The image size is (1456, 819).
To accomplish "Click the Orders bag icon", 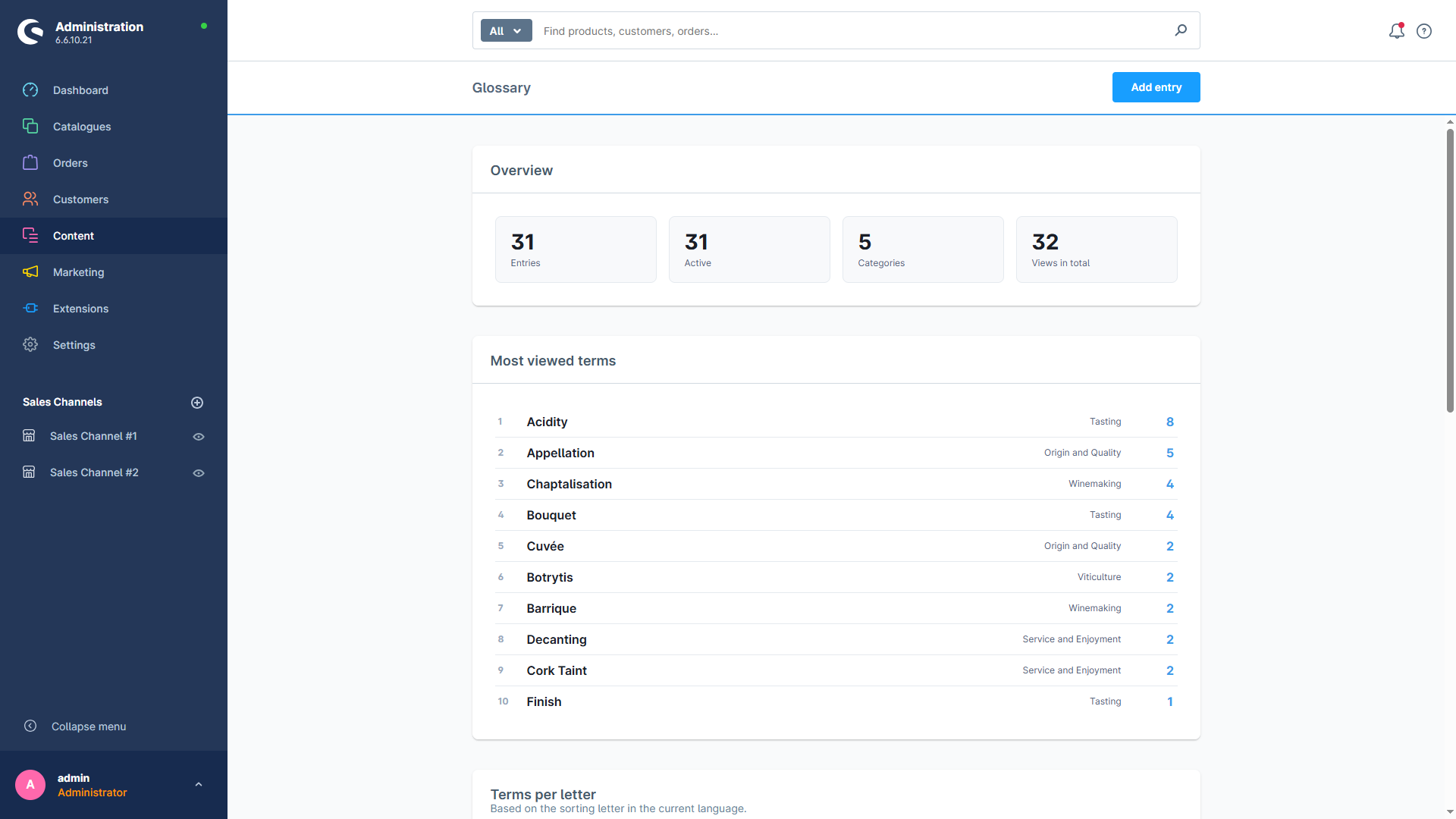I will [30, 163].
